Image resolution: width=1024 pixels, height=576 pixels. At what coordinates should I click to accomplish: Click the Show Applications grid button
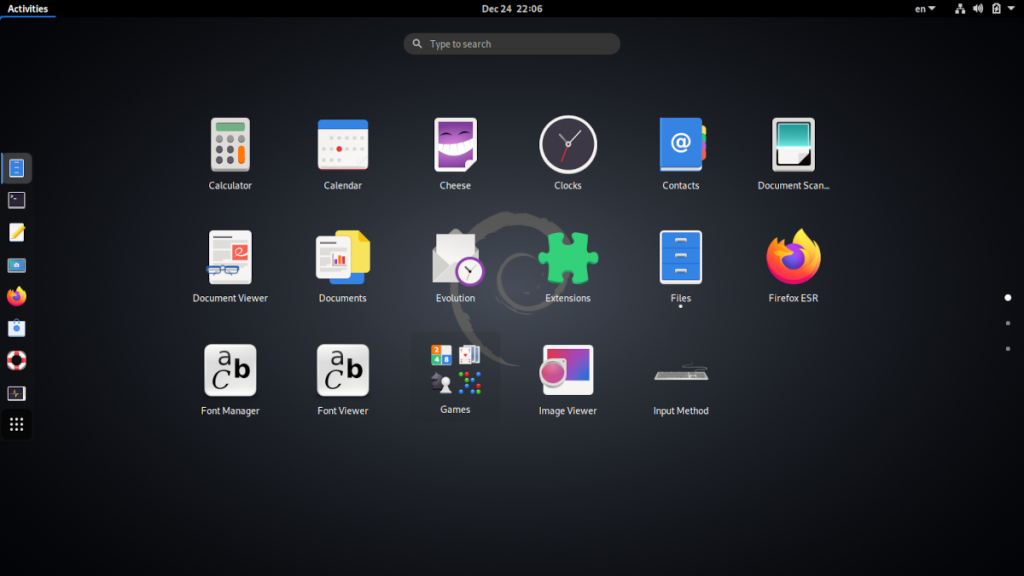click(16, 424)
